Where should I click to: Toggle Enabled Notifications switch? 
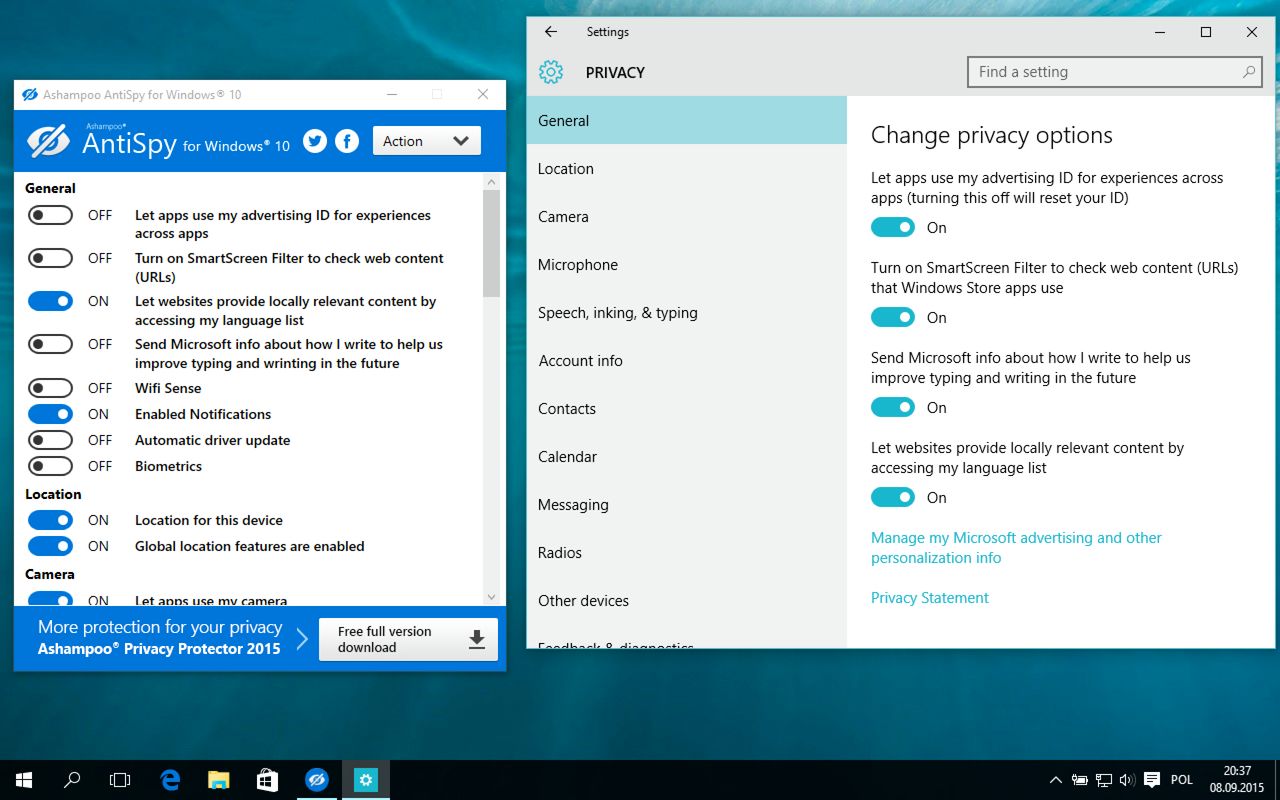coord(50,414)
